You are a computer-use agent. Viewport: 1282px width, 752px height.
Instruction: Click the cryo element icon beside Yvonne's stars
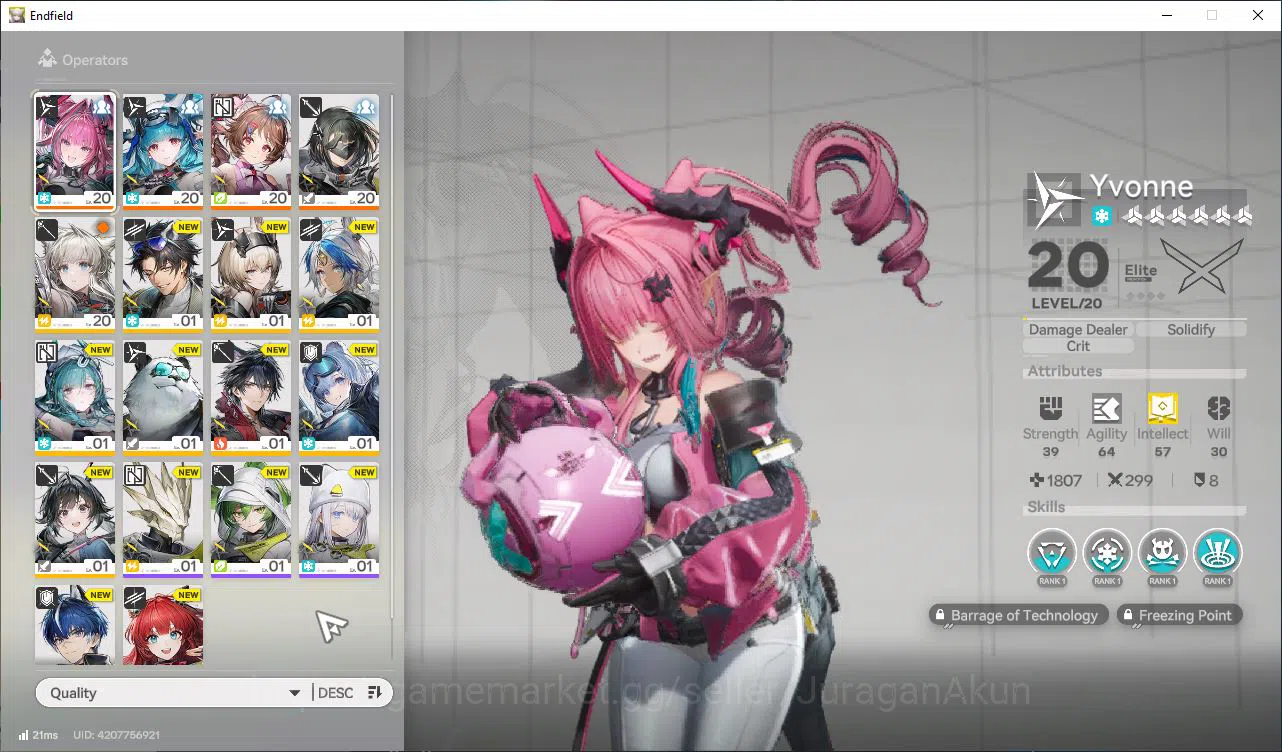point(1101,216)
